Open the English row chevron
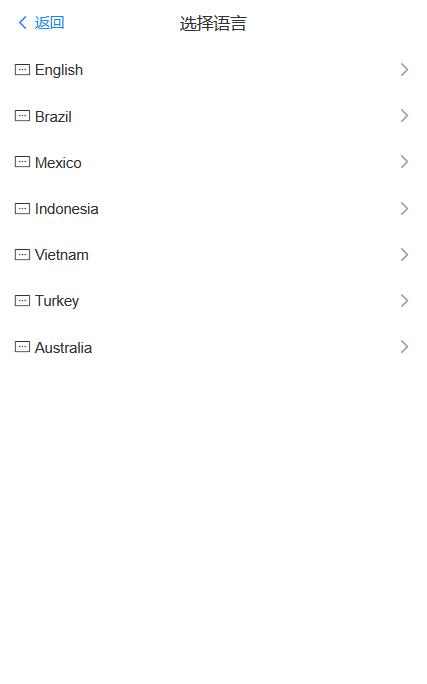427x684 pixels. coord(404,70)
